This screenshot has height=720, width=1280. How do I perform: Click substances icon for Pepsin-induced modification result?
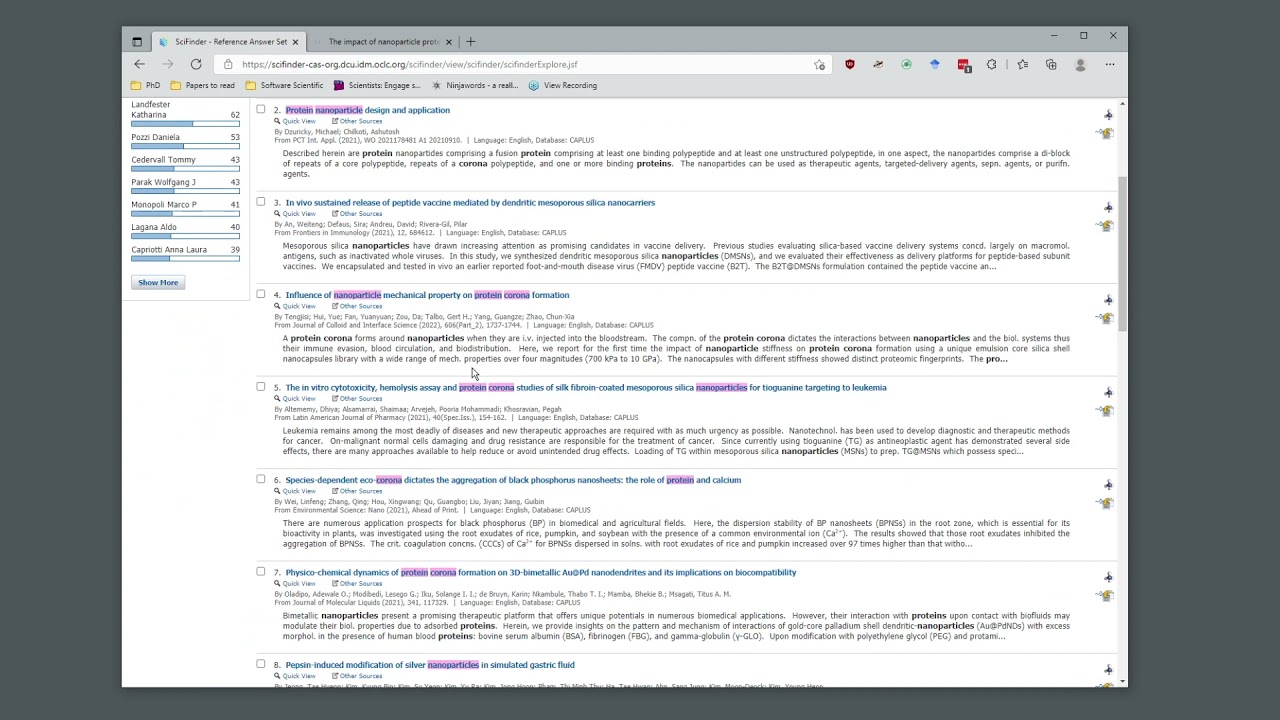1108,670
